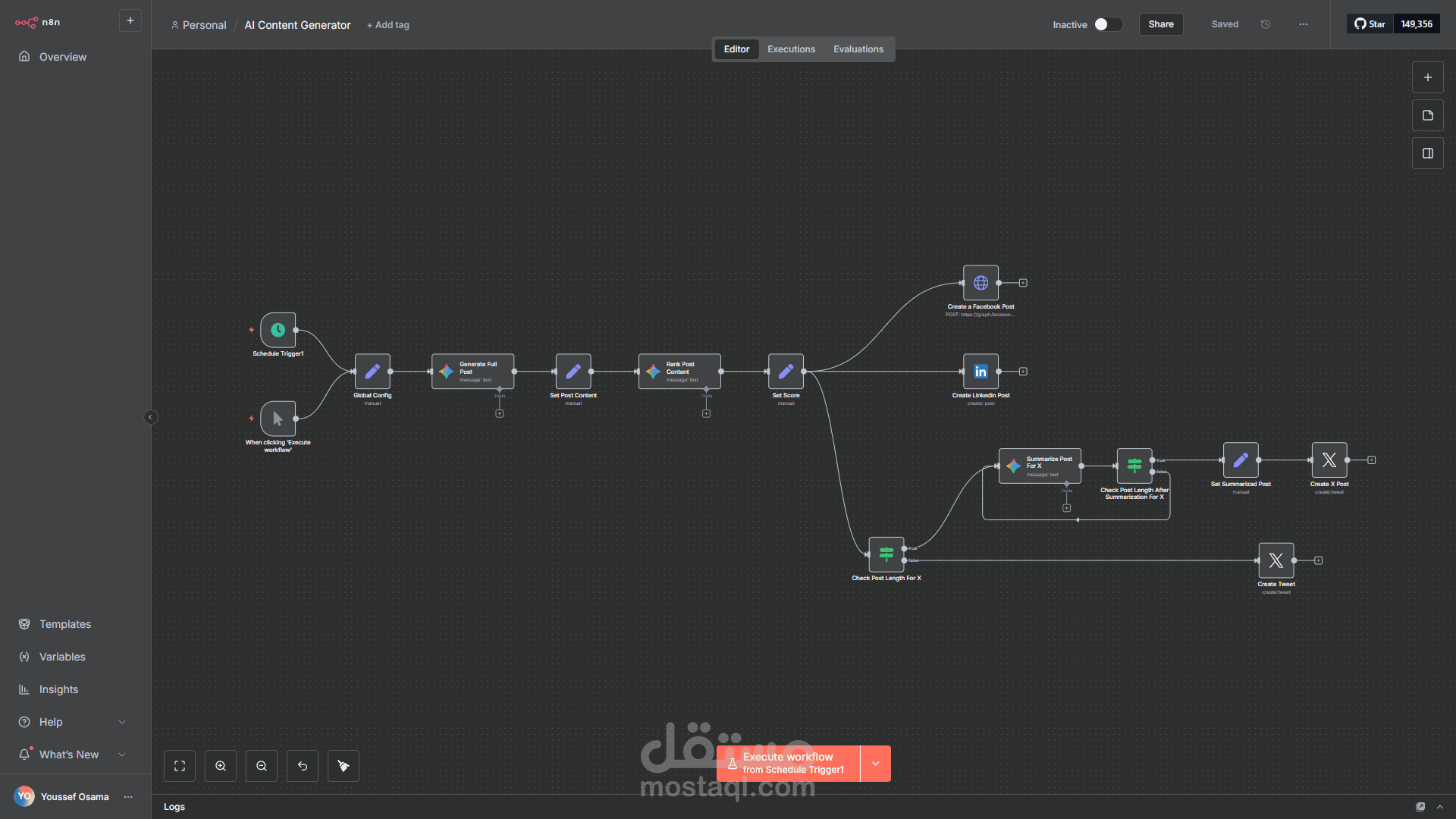Image resolution: width=1456 pixels, height=819 pixels.
Task: Switch to the Editor tab
Action: point(736,49)
